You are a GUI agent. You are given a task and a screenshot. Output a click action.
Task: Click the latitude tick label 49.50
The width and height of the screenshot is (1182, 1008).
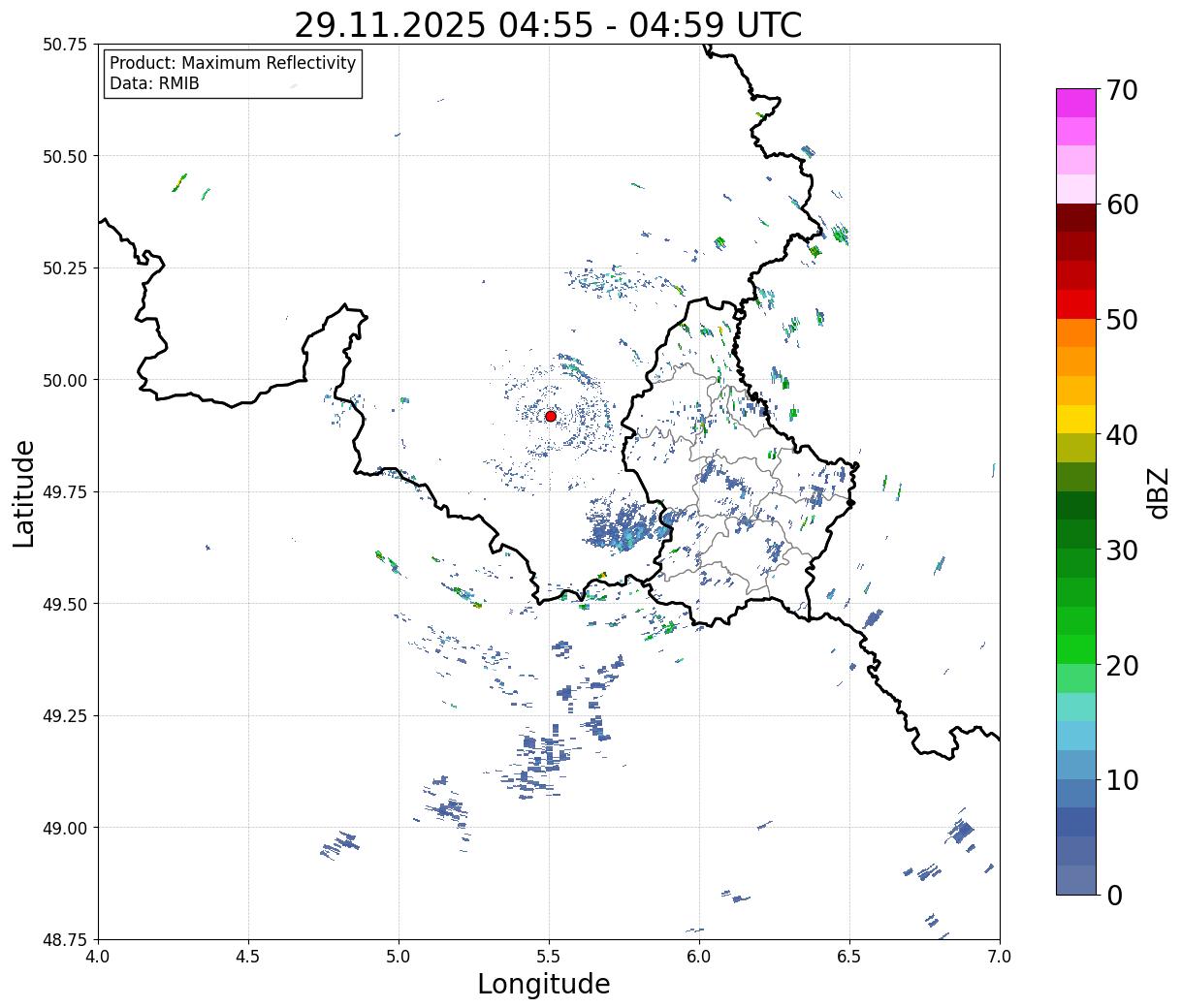pyautogui.click(x=65, y=604)
